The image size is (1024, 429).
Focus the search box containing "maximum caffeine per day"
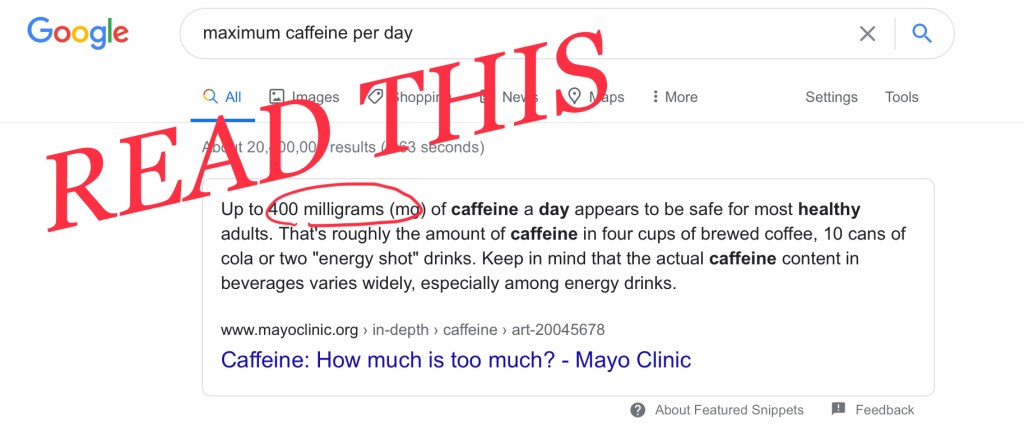coord(500,34)
